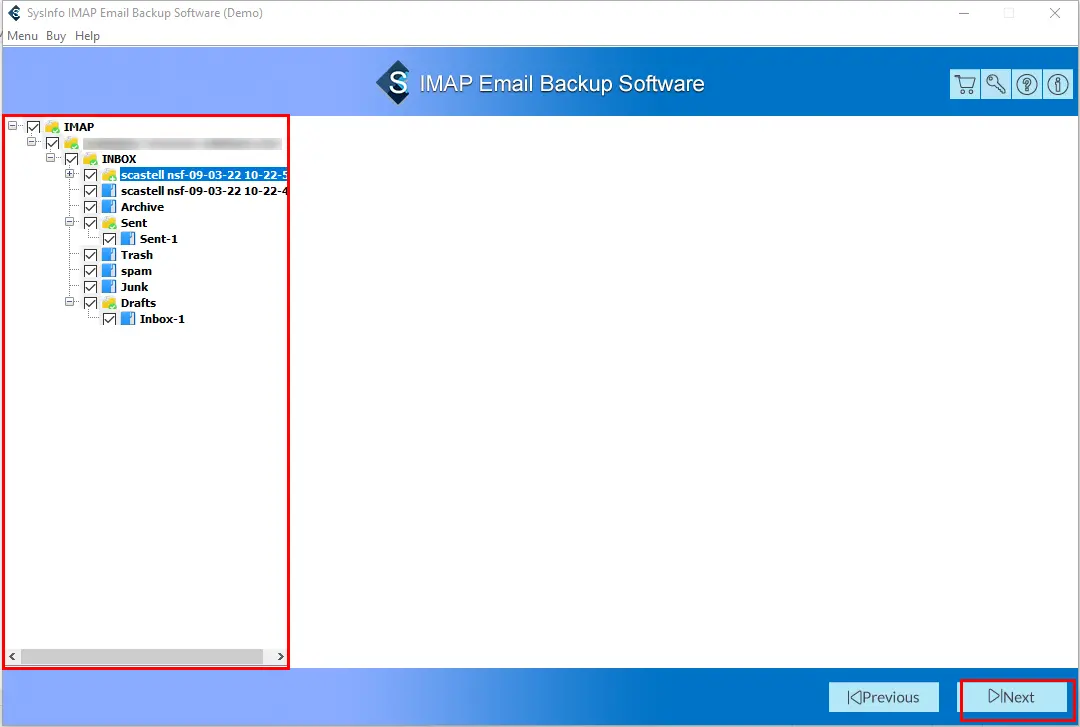Uncheck the Drafts checkbox
The height and width of the screenshot is (727, 1080).
(x=90, y=303)
